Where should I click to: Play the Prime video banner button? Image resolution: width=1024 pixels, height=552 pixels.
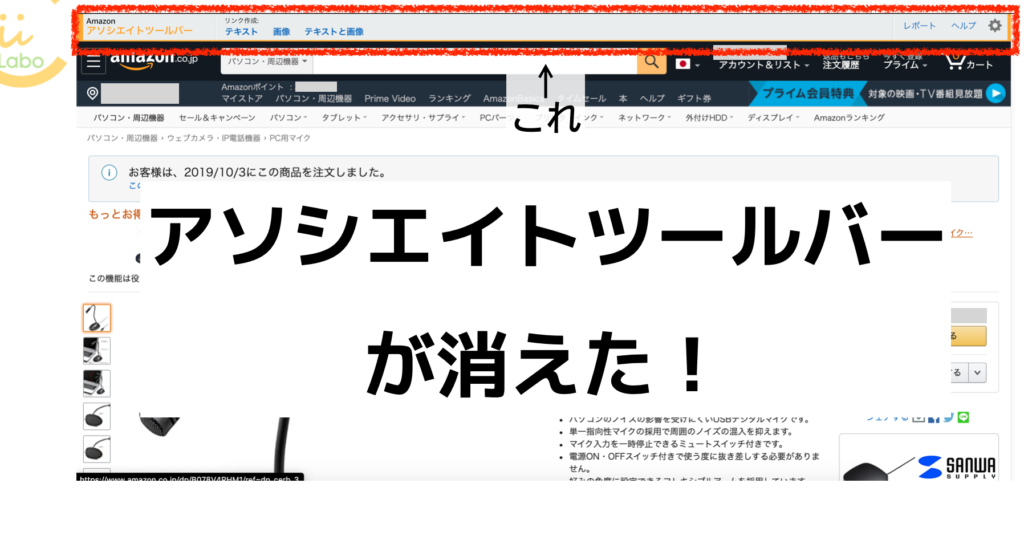click(x=995, y=93)
